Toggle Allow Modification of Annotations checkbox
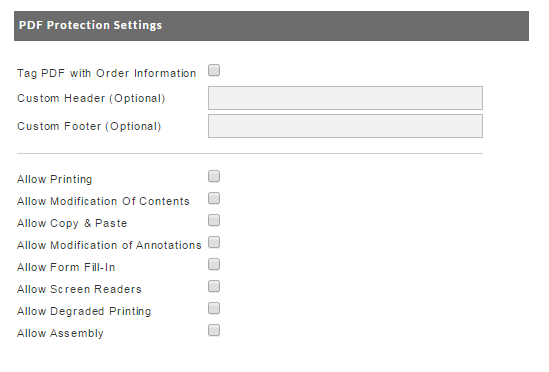Viewport: 549px width, 372px height. pyautogui.click(x=214, y=242)
